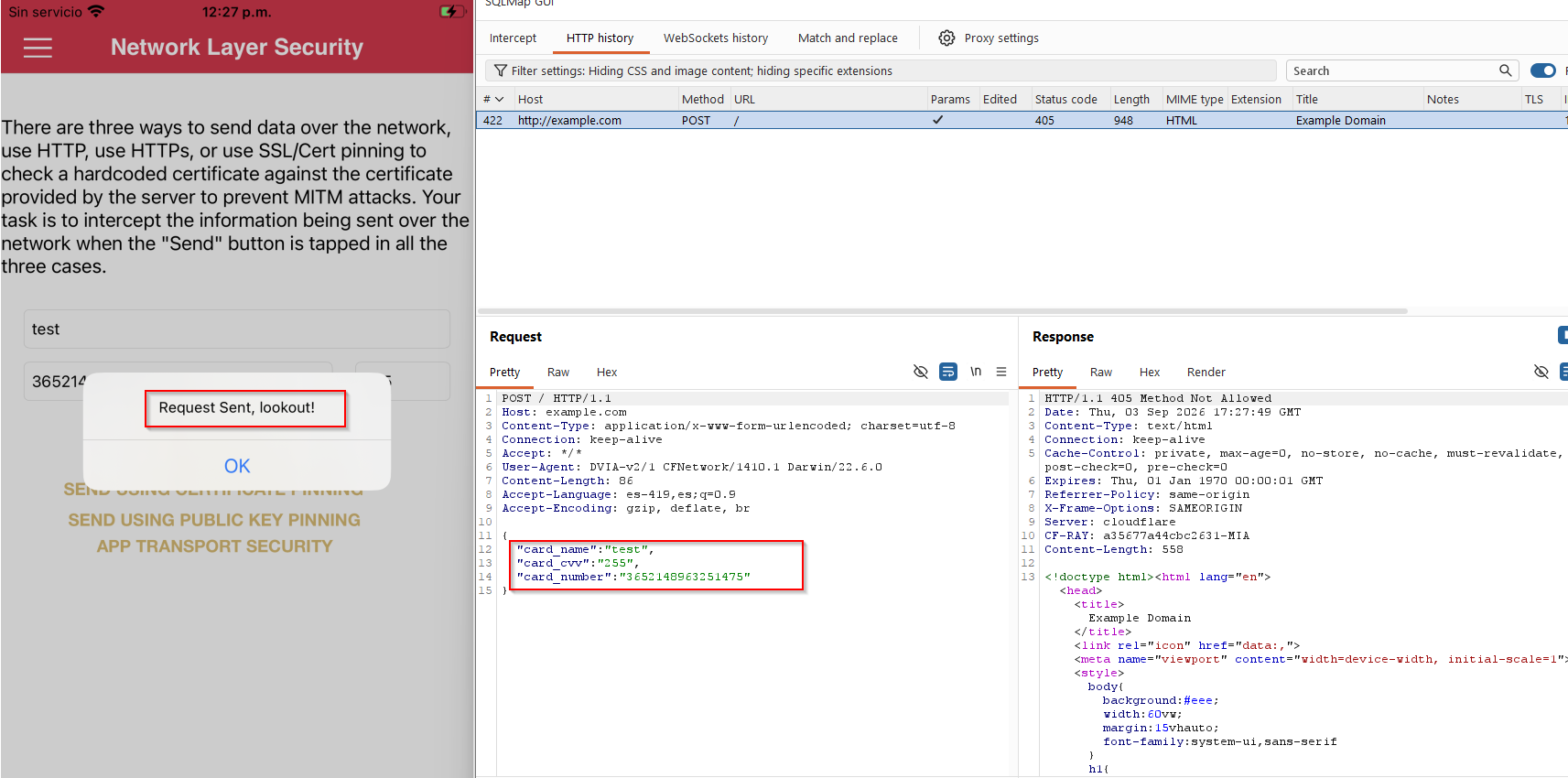Sort the history by the Method column header
Image resolution: width=1568 pixels, height=778 pixels.
703,99
